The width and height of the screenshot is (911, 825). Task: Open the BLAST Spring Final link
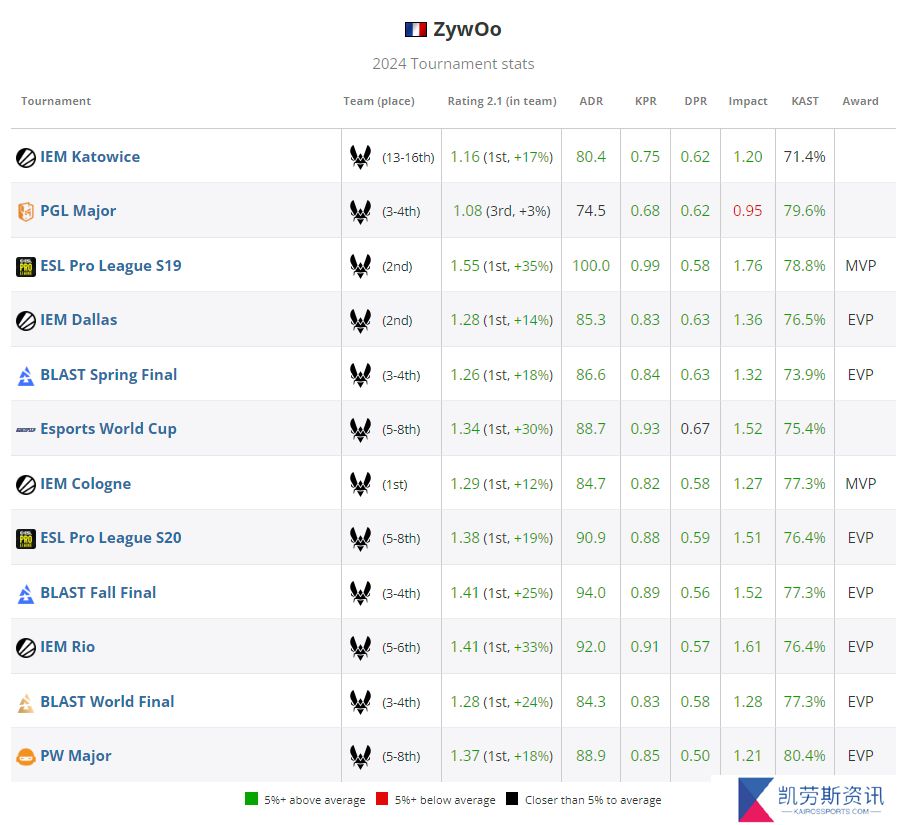pos(109,375)
